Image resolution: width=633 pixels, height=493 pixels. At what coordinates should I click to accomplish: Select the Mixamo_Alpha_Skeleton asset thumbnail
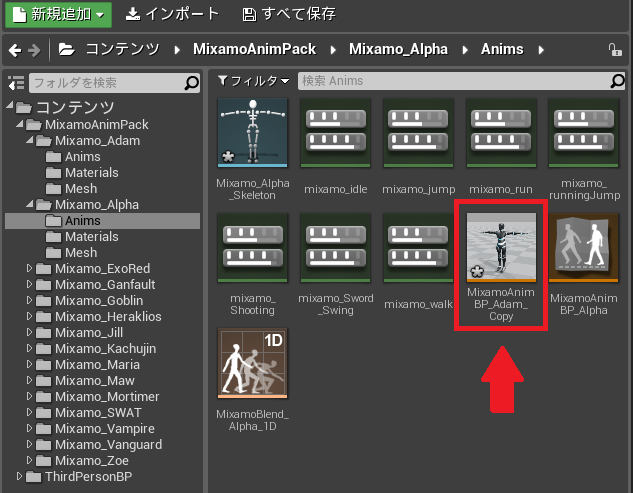tap(253, 132)
